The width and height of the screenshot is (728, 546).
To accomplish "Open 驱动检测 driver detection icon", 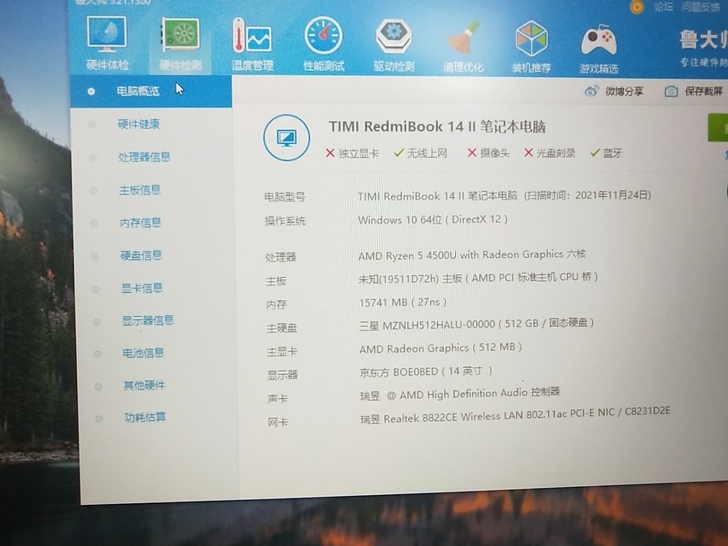I will coord(394,45).
